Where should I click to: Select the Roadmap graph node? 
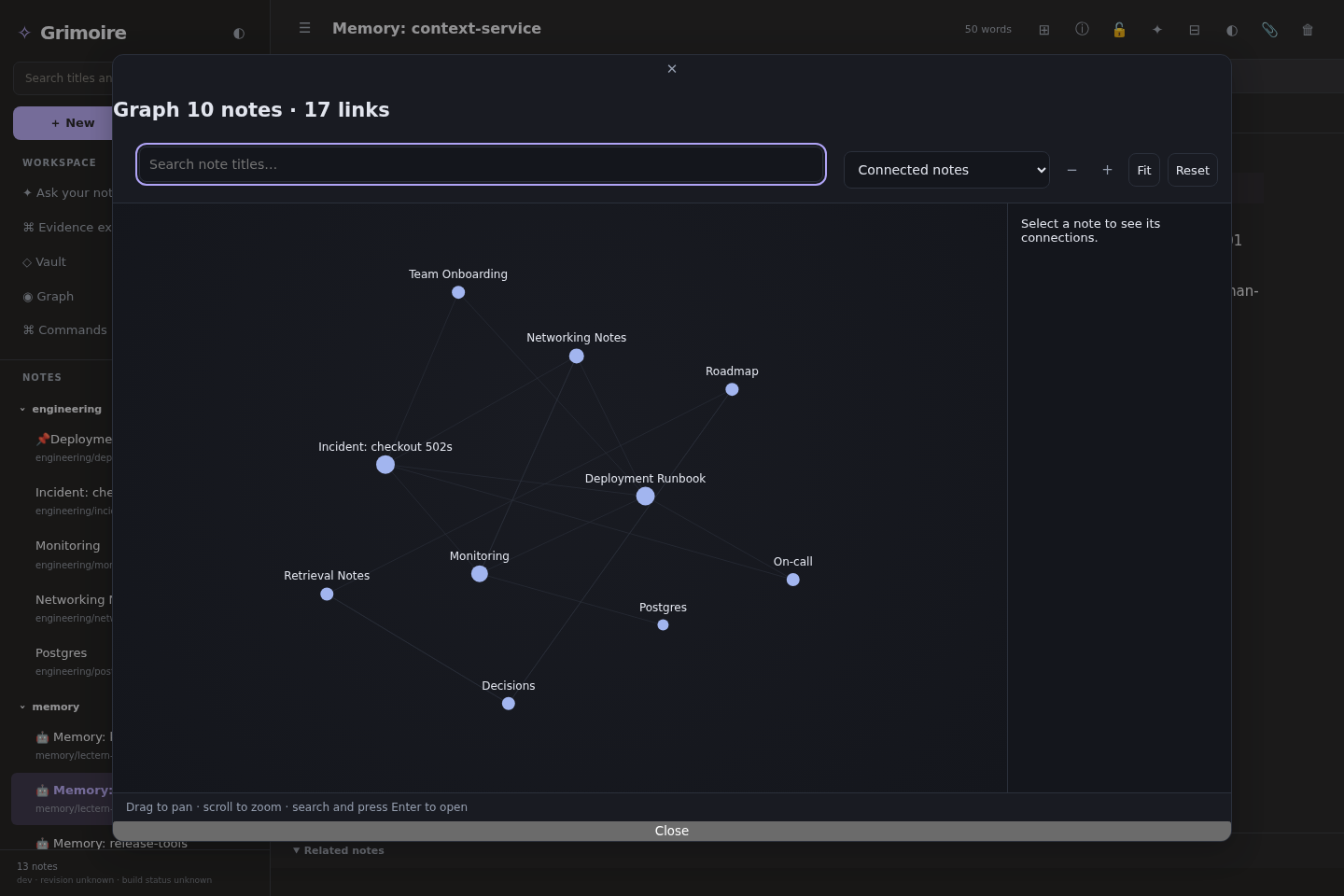(x=732, y=389)
